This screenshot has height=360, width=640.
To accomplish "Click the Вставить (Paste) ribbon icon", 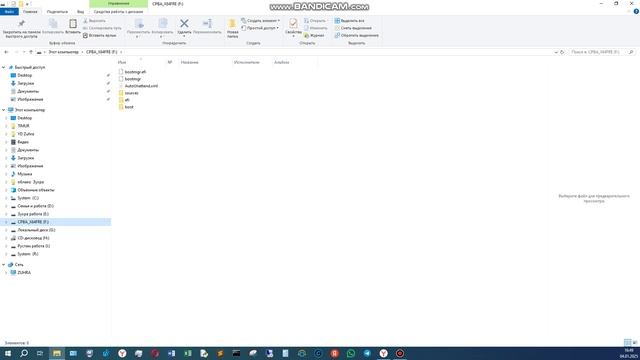I will pos(73,27).
